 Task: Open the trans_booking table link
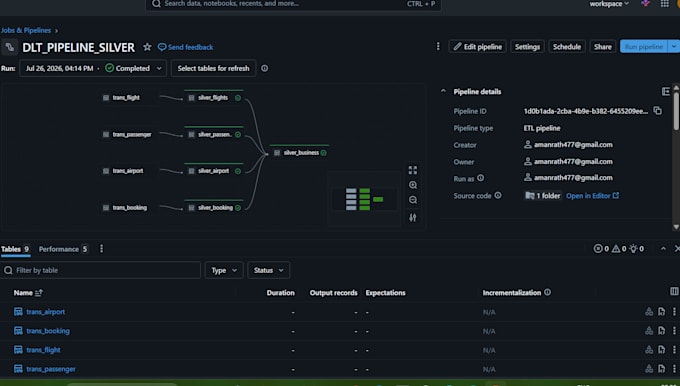(48, 331)
